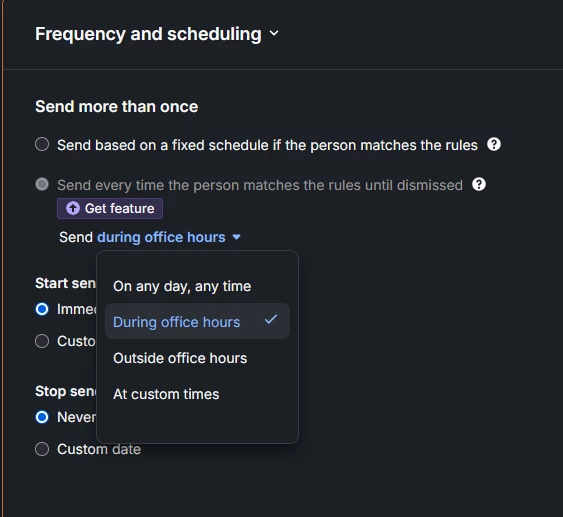This screenshot has width=563, height=517.
Task: Click Frequency and scheduling heading
Action: point(148,34)
